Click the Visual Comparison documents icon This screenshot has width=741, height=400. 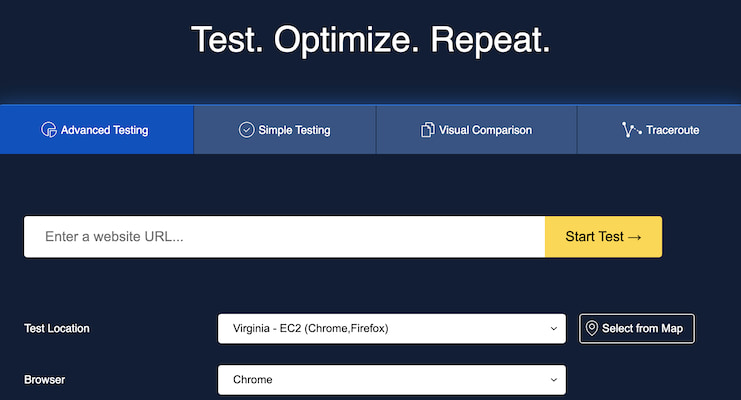(427, 130)
